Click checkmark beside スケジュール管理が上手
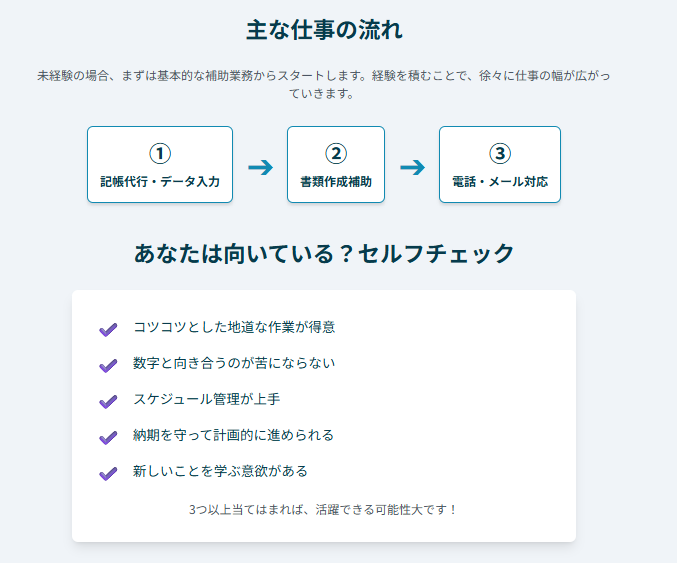Viewport: 677px width, 563px height. click(108, 401)
